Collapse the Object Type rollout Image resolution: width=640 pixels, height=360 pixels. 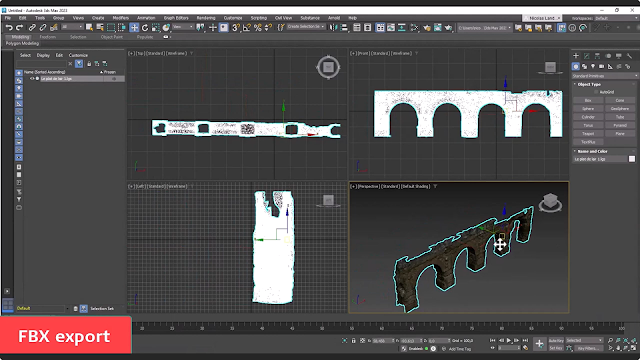[589, 84]
